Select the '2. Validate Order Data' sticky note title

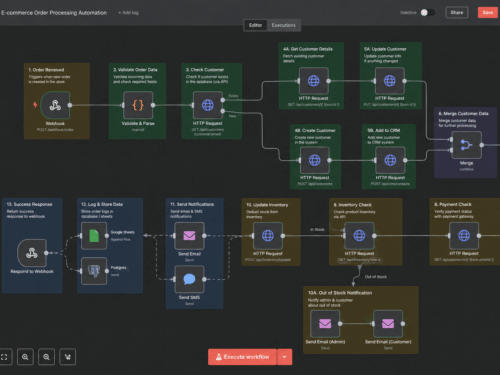coord(135,70)
